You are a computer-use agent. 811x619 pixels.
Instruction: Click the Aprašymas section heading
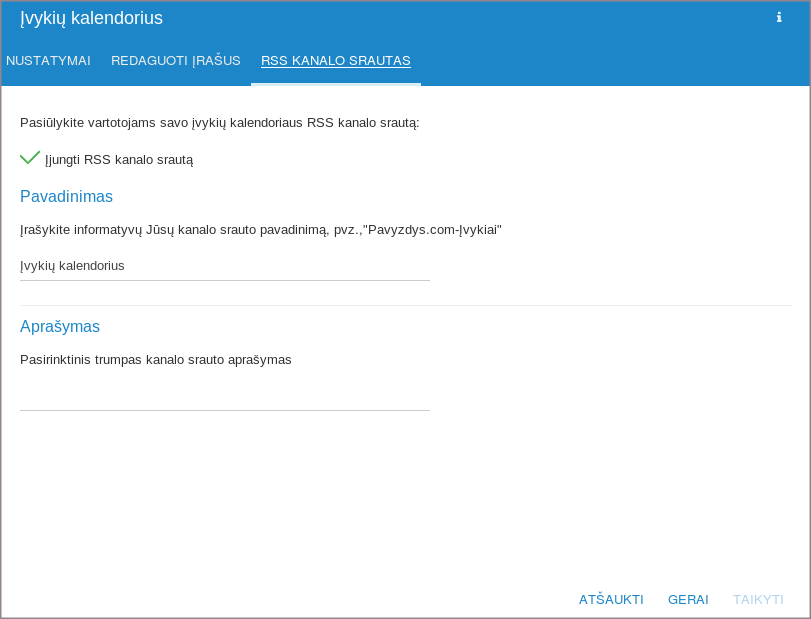tap(60, 327)
